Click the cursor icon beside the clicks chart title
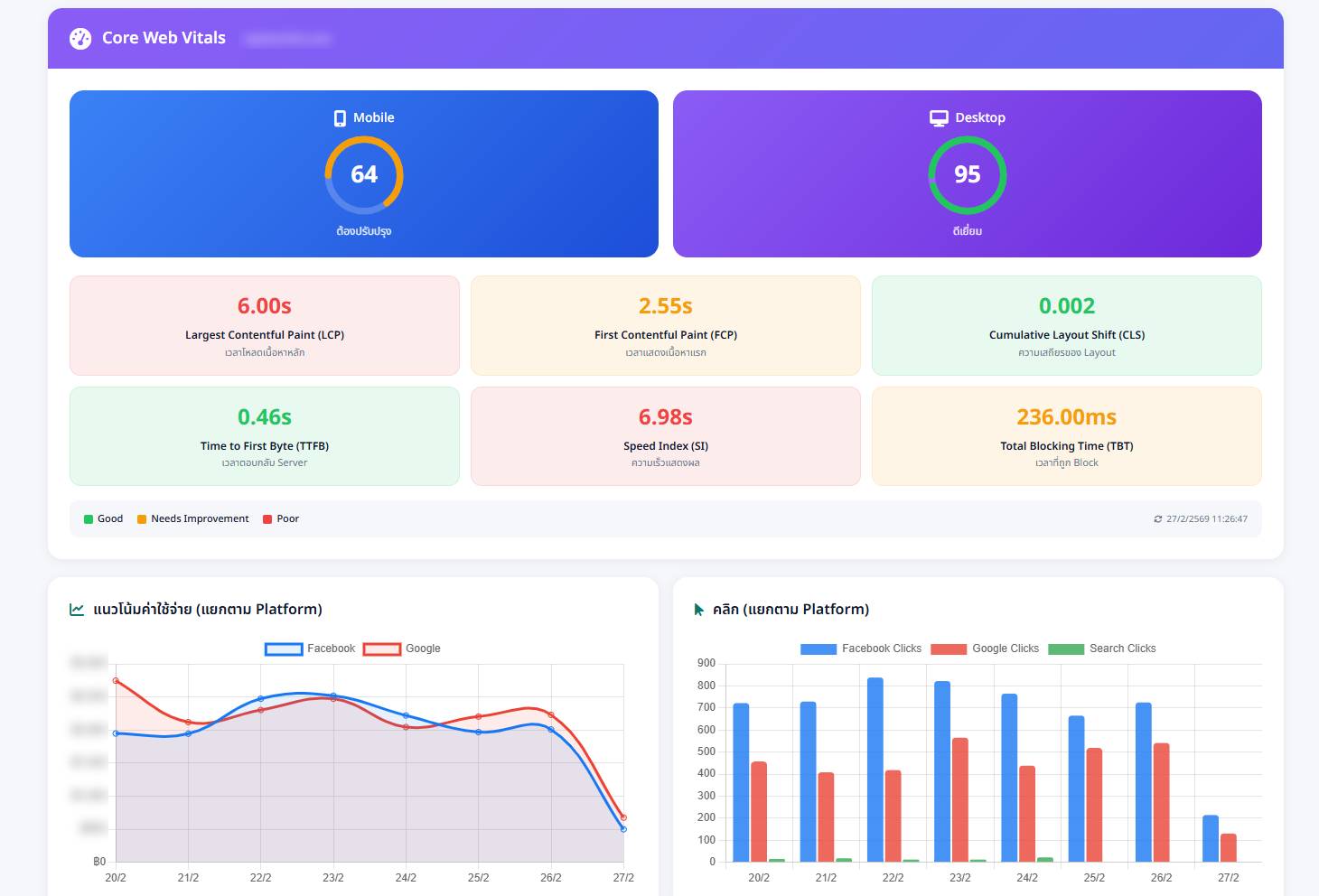 [x=698, y=610]
